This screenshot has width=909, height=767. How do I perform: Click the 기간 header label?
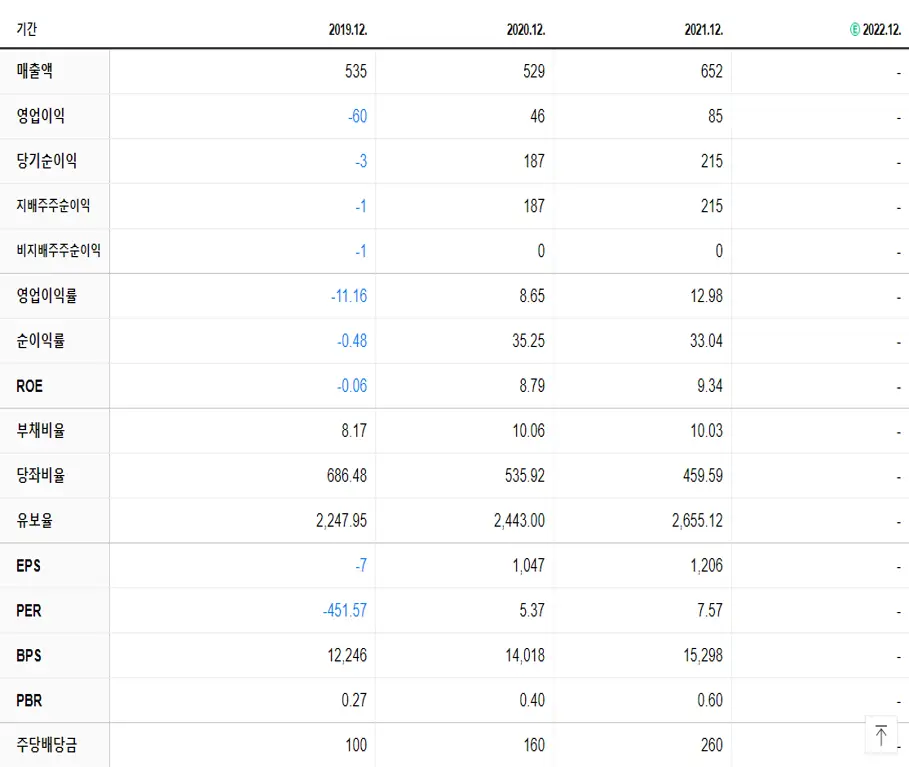[x=27, y=29]
